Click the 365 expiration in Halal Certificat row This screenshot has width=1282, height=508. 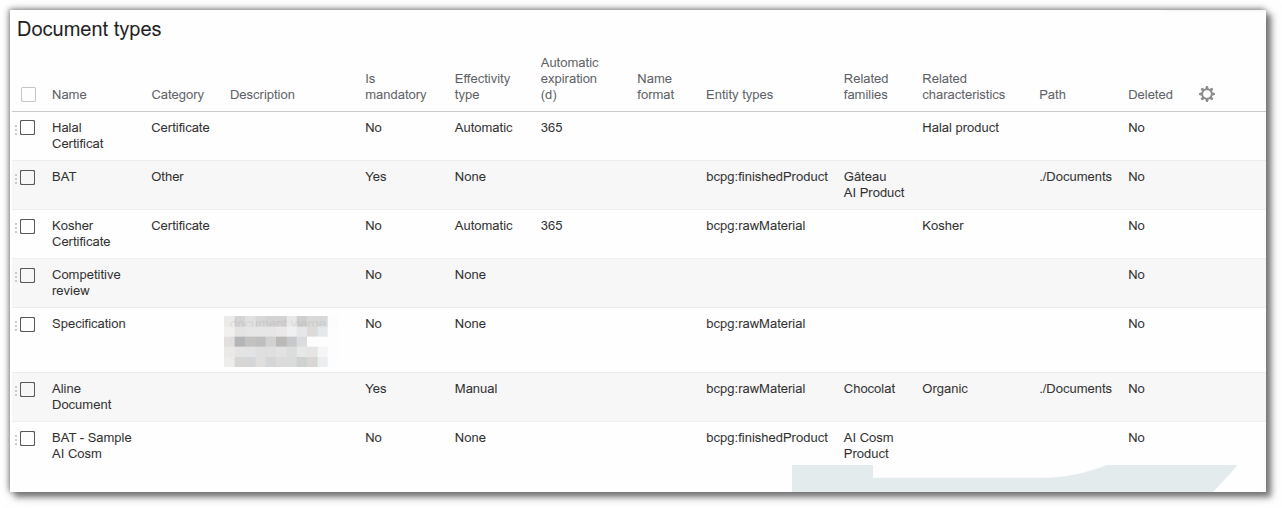(552, 128)
